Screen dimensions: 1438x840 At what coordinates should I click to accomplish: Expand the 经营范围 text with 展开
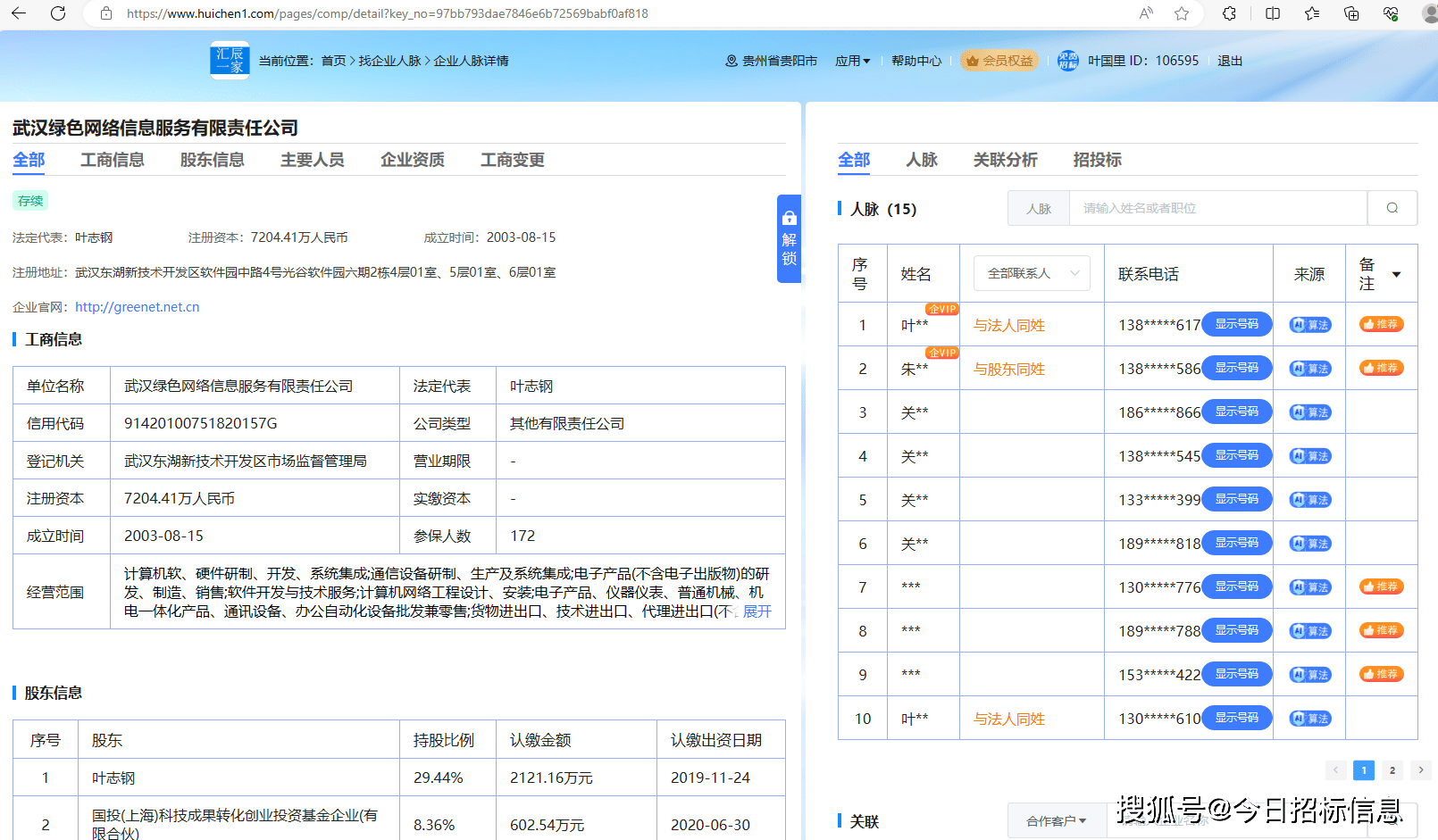(x=757, y=611)
